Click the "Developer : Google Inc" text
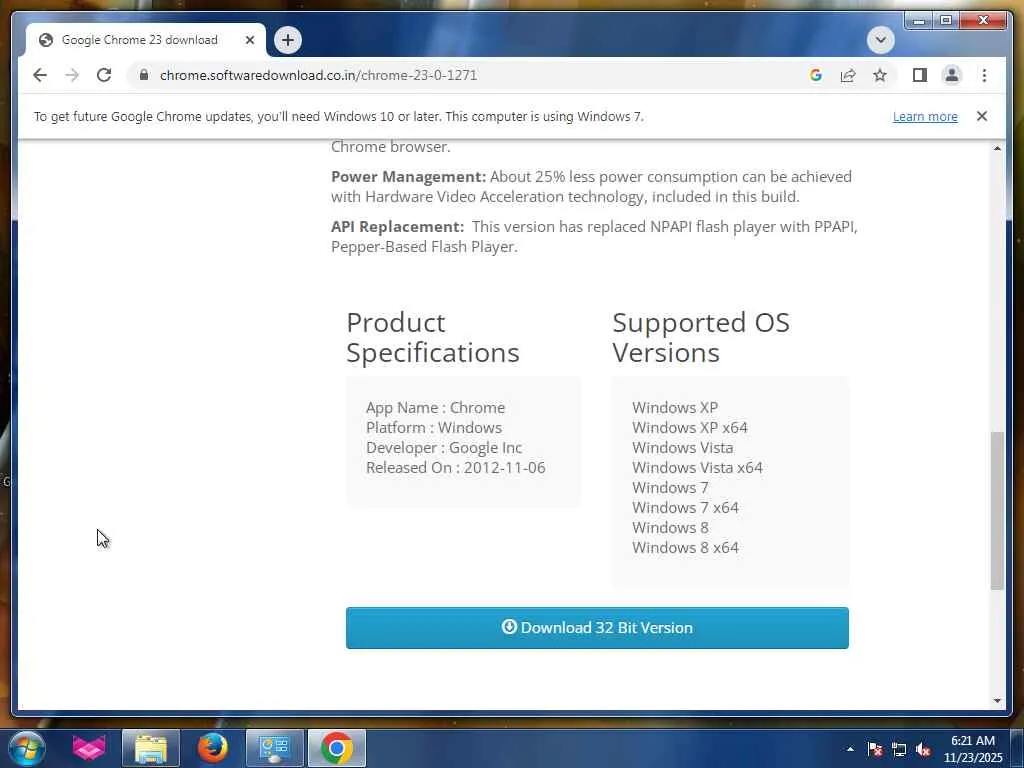This screenshot has width=1024, height=768. point(443,448)
